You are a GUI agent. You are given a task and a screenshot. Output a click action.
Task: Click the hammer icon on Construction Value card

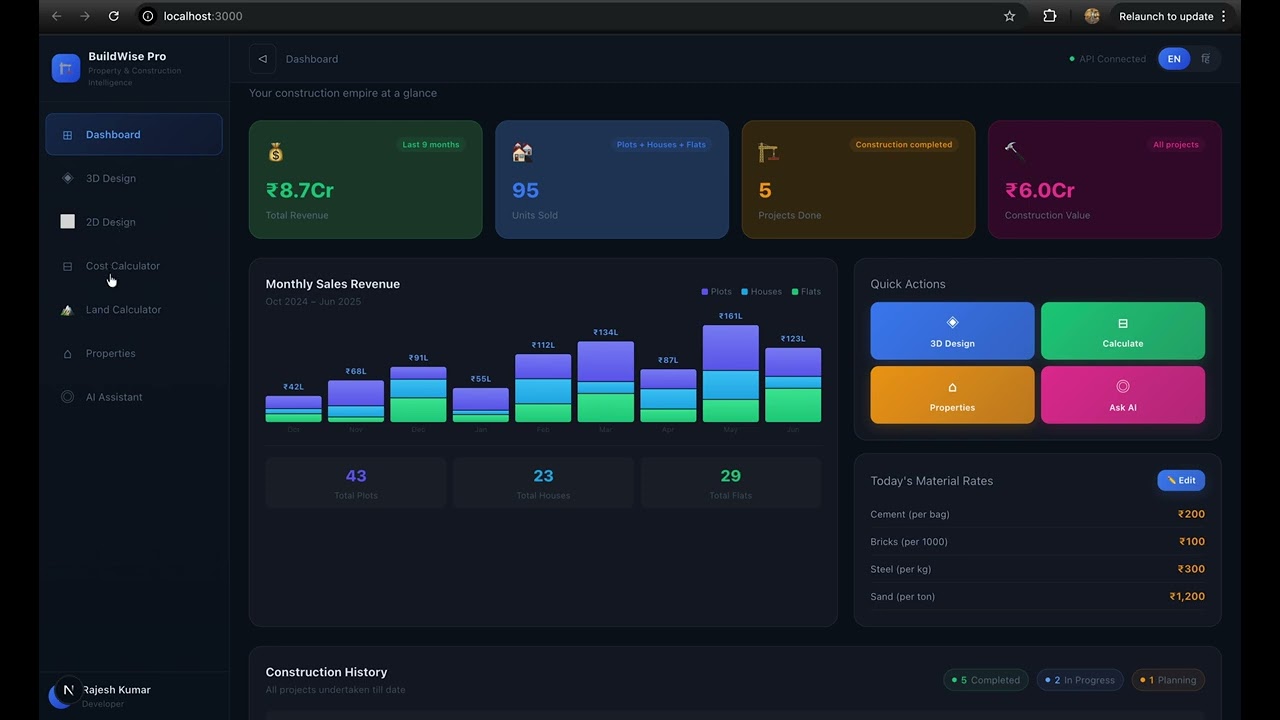pyautogui.click(x=1014, y=151)
